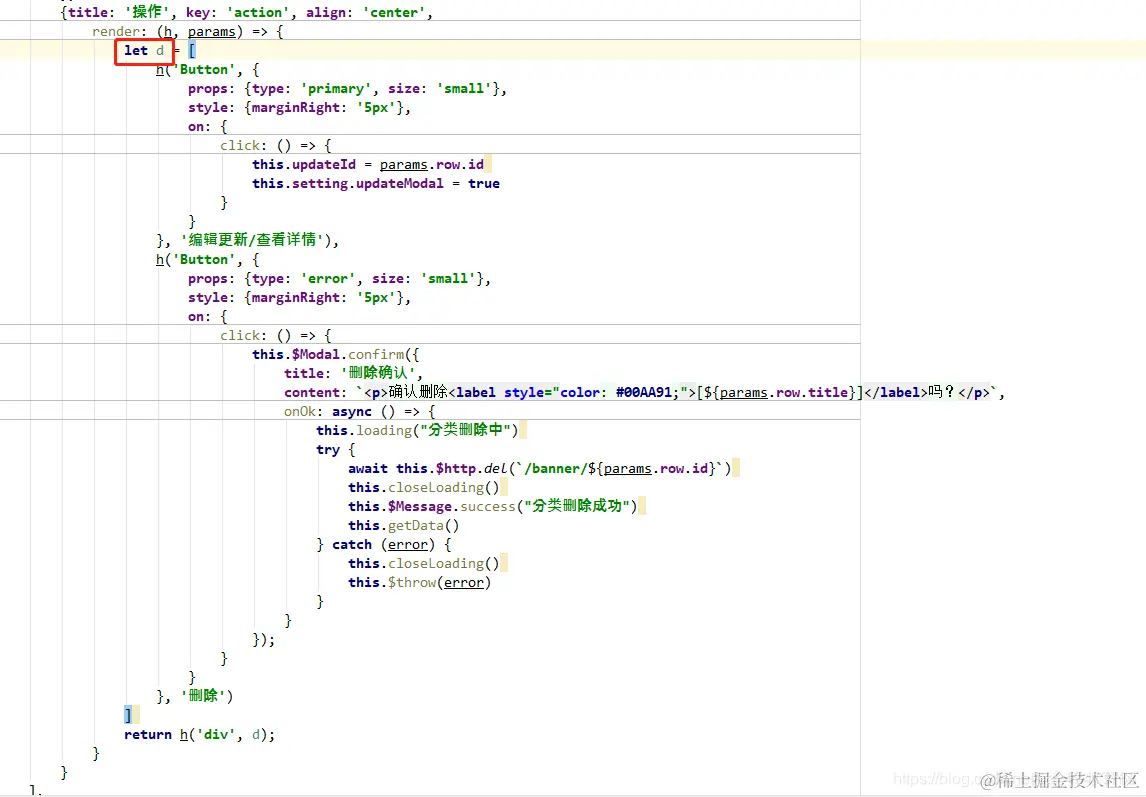
Task: Click the return h('div', d); statement
Action: (x=200, y=734)
